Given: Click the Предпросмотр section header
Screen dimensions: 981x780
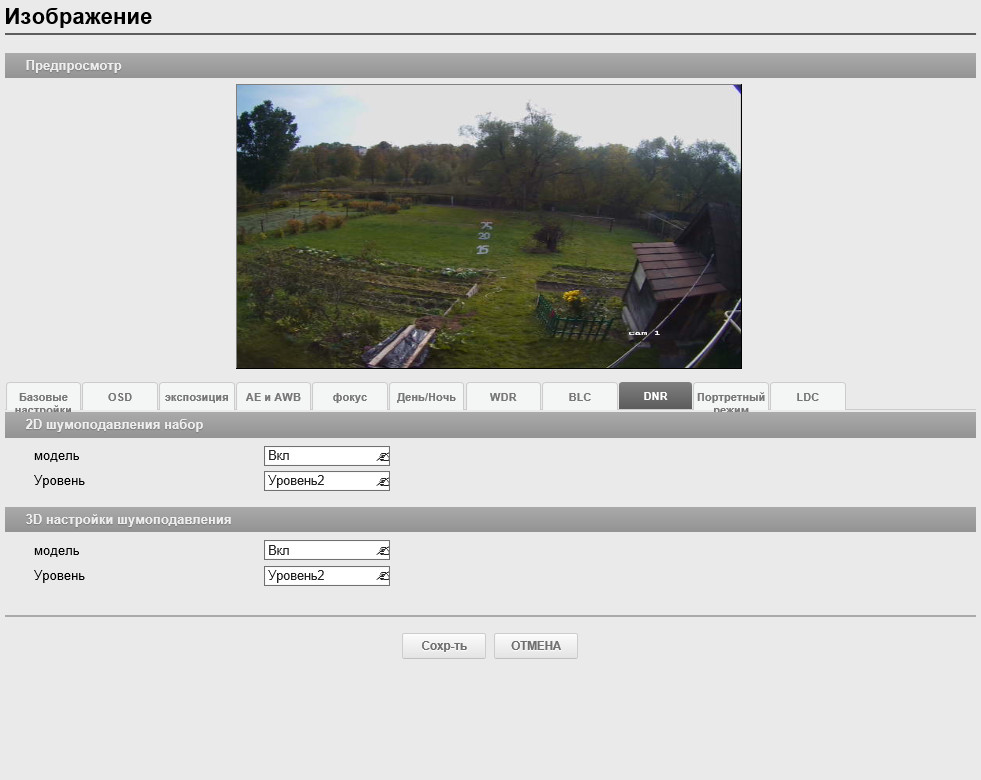Looking at the screenshot, I should [x=490, y=66].
